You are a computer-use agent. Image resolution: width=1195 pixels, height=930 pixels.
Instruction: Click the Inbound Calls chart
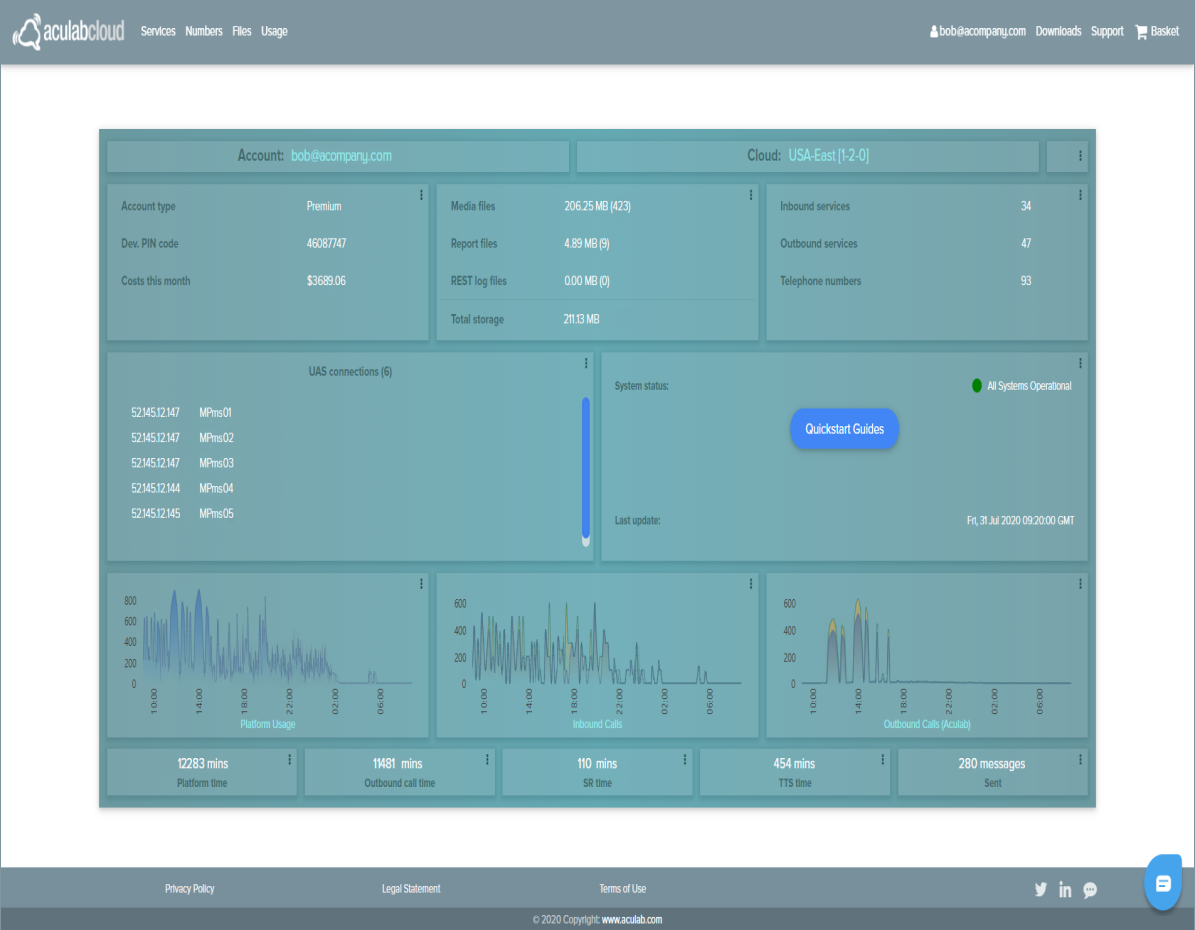pos(597,655)
